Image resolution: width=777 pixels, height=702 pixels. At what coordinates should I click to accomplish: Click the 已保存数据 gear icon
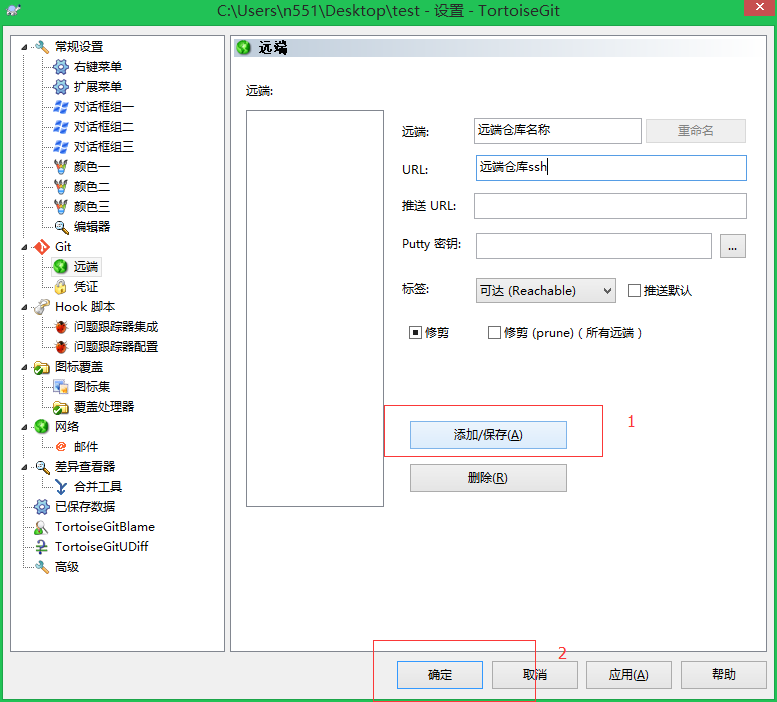pyautogui.click(x=41, y=507)
